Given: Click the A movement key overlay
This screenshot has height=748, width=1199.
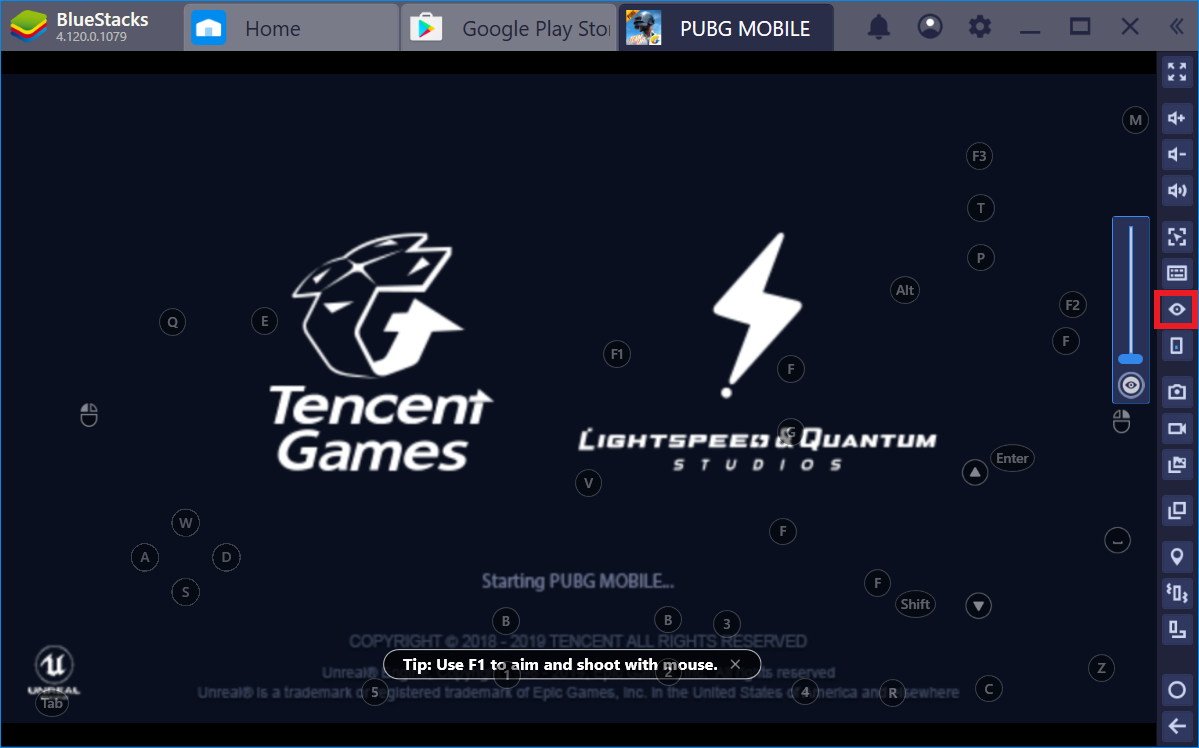Looking at the screenshot, I should pos(145,557).
